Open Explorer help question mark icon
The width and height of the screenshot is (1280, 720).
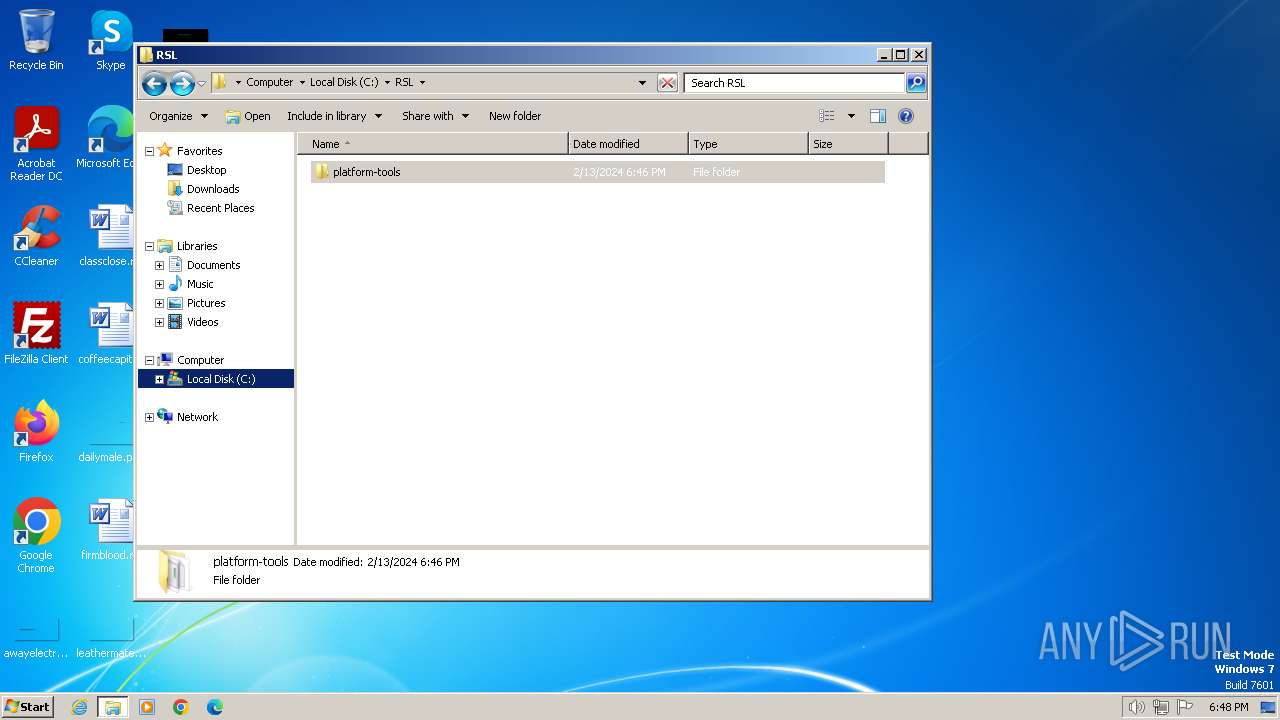(x=906, y=116)
